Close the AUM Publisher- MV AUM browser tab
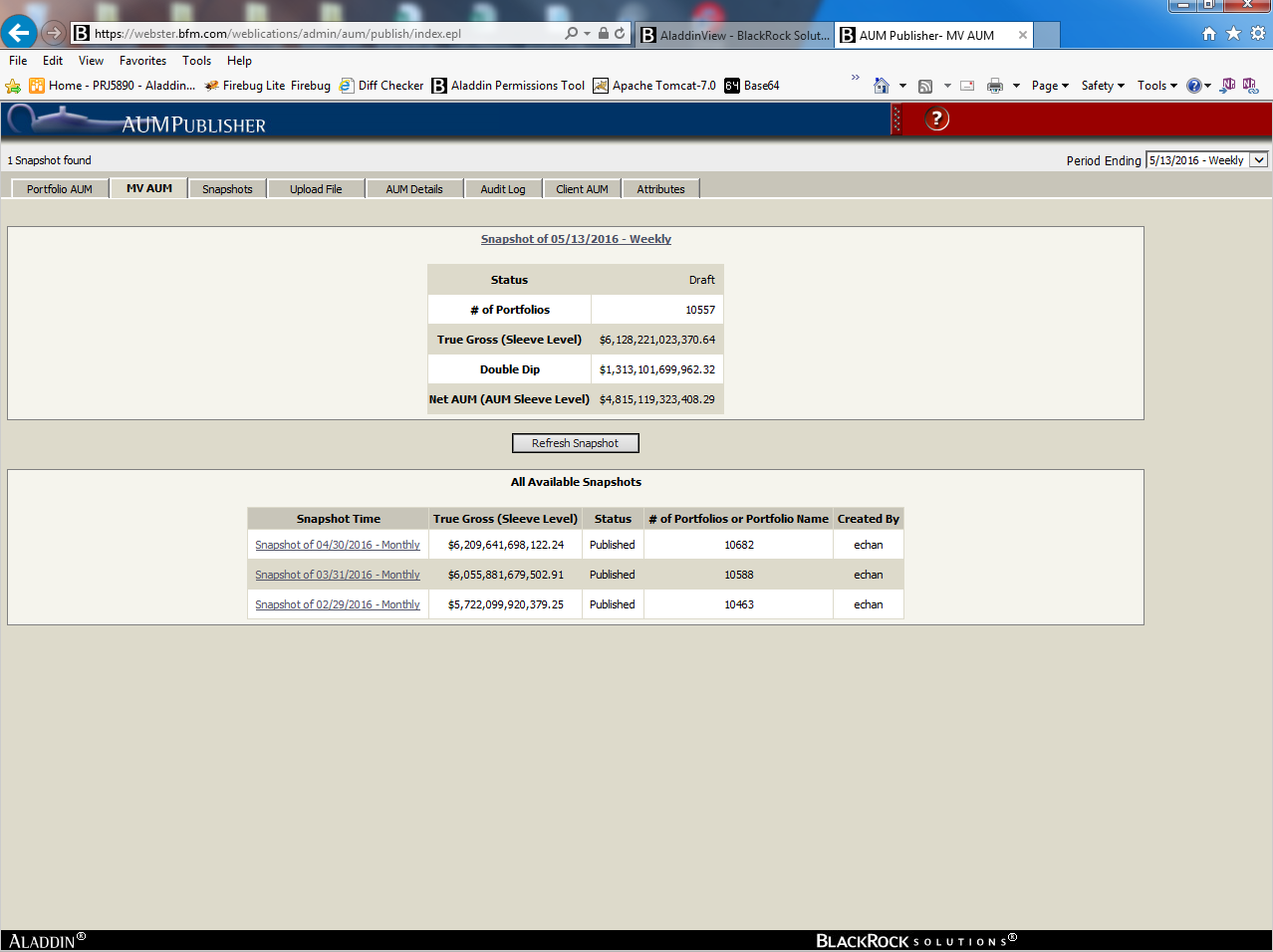This screenshot has height=952, width=1273. point(1023,35)
